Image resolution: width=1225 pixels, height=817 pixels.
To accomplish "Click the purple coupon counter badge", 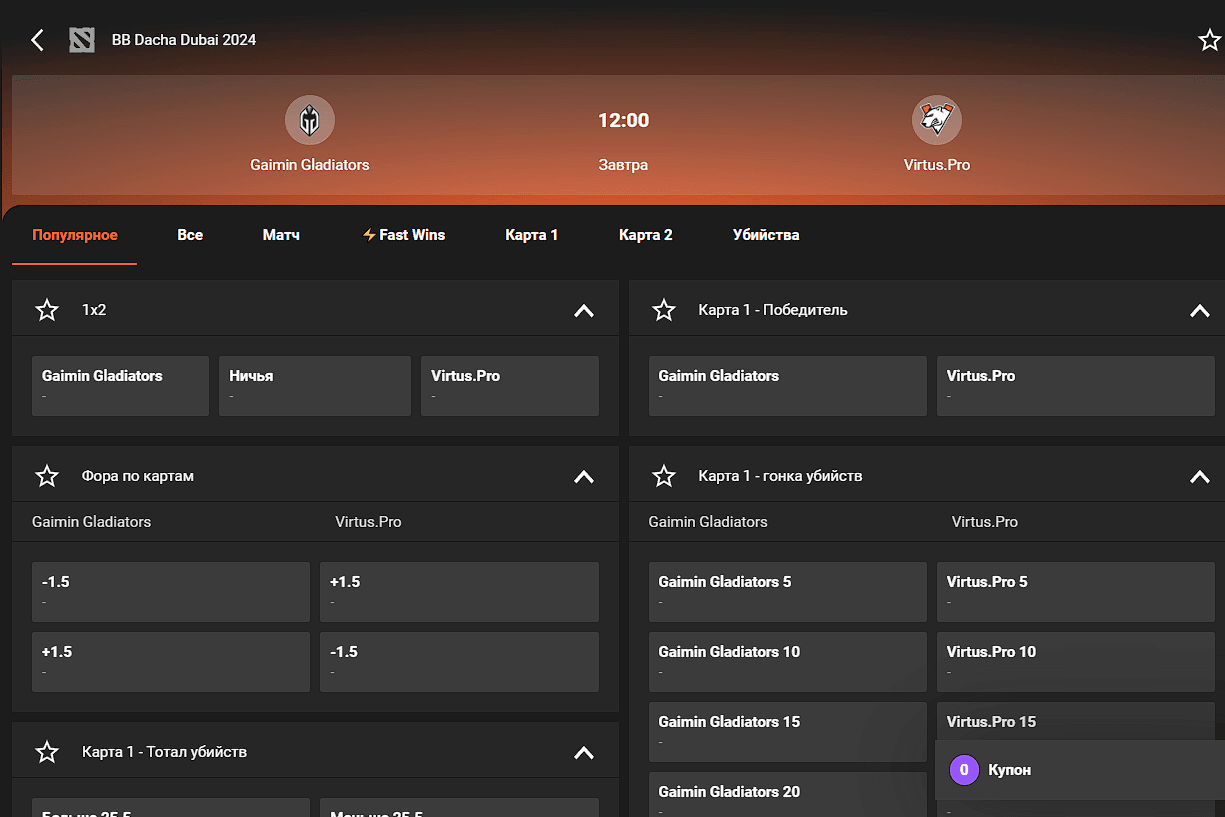I will pyautogui.click(x=964, y=770).
